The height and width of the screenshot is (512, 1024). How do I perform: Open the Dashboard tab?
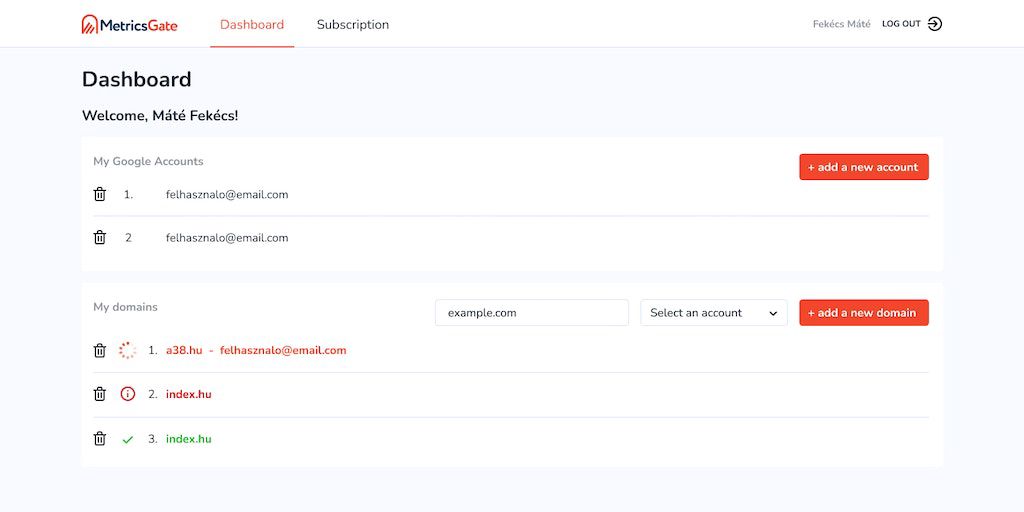tap(252, 25)
